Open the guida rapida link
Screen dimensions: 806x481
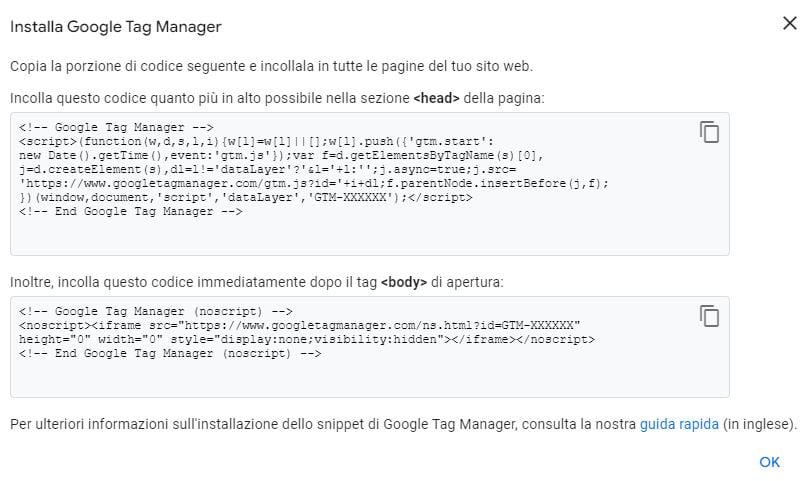(679, 424)
